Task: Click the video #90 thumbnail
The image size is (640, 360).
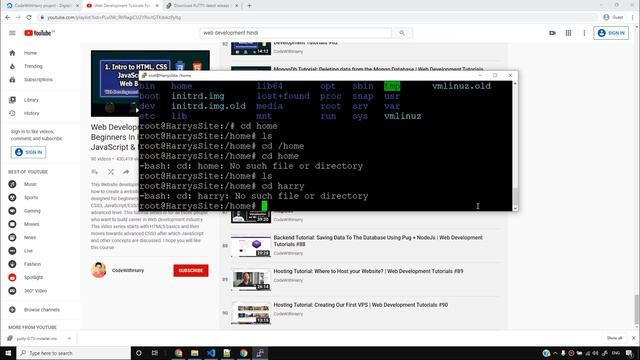Action: tap(251, 314)
